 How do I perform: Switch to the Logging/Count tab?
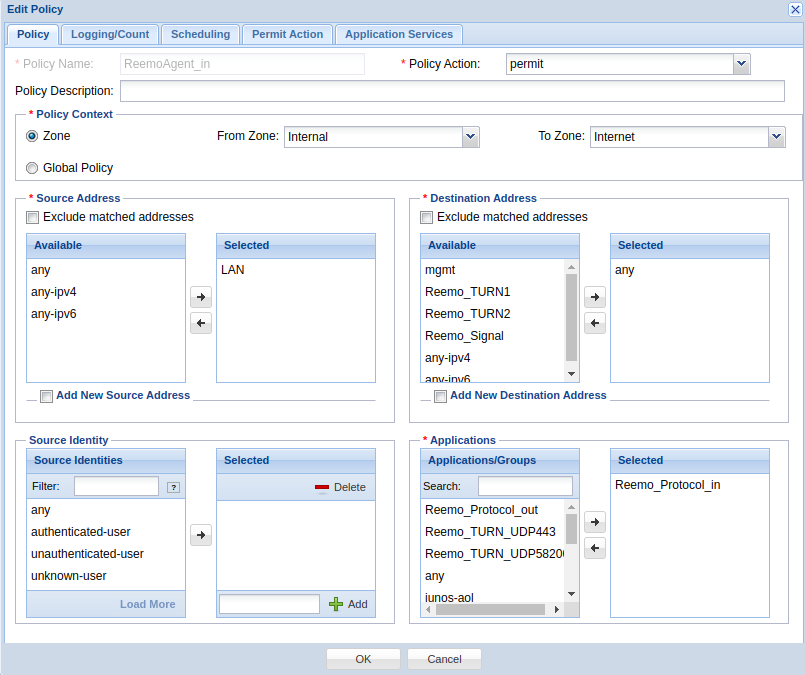point(110,34)
